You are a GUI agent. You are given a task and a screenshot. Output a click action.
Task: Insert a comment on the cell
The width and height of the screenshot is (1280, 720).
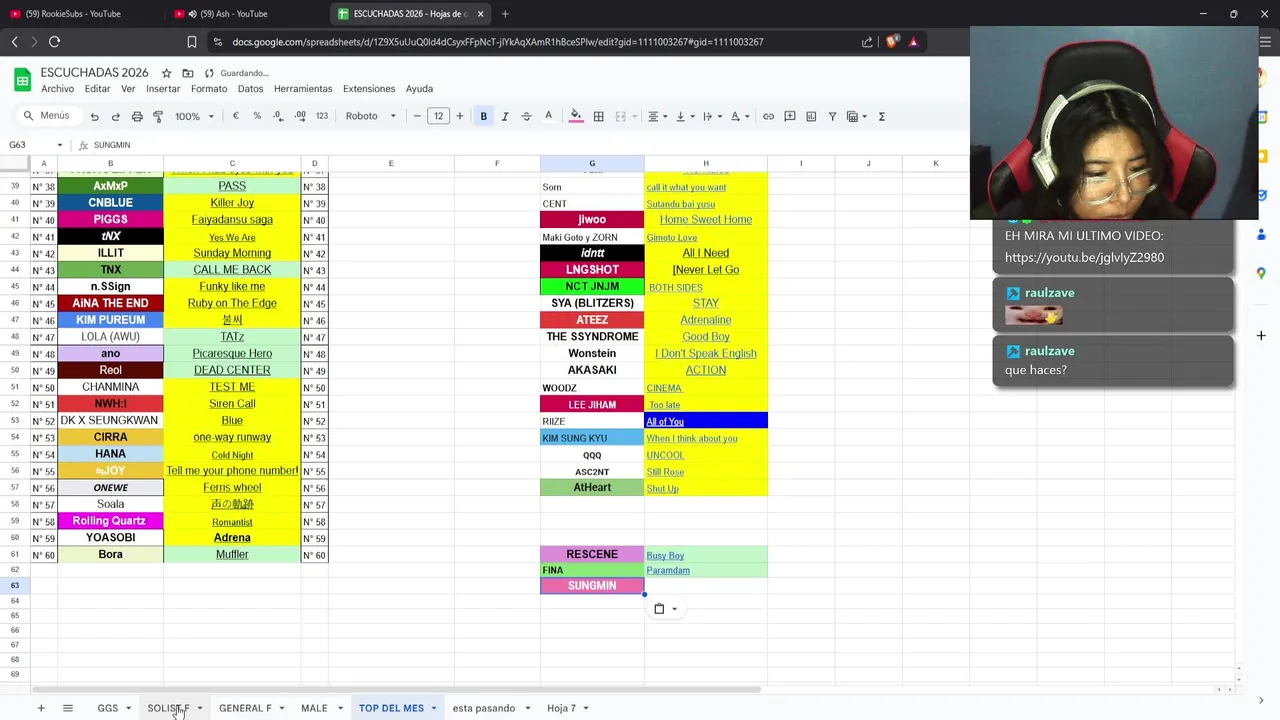pos(790,116)
